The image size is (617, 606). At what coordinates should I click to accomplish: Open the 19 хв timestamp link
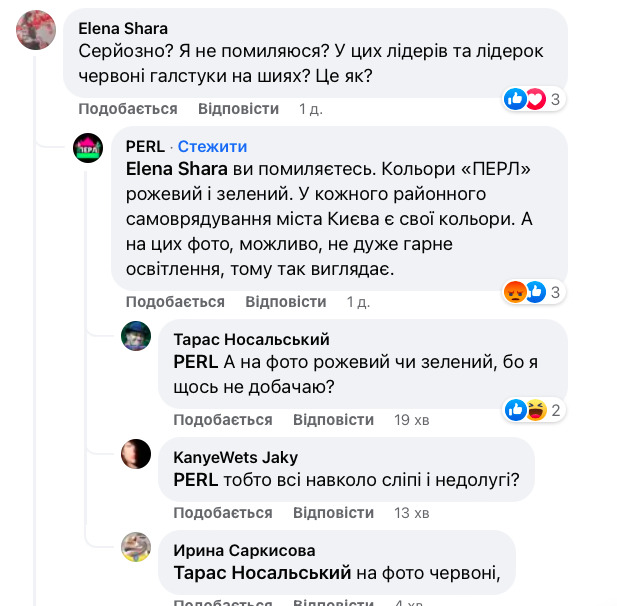(412, 420)
